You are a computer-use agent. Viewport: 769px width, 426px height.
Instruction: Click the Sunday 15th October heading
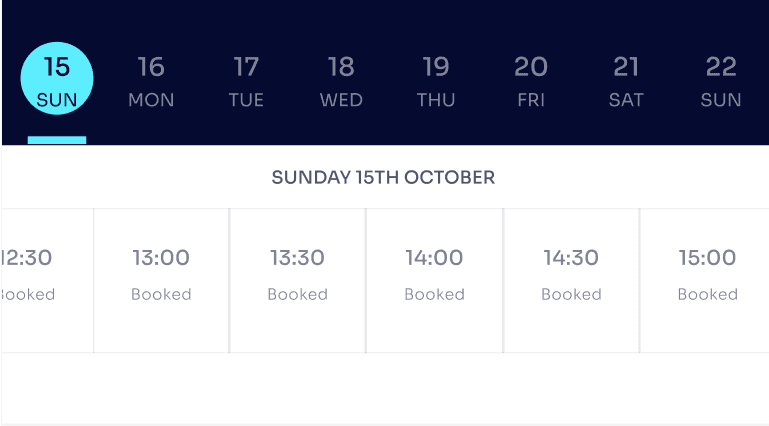pyautogui.click(x=383, y=178)
